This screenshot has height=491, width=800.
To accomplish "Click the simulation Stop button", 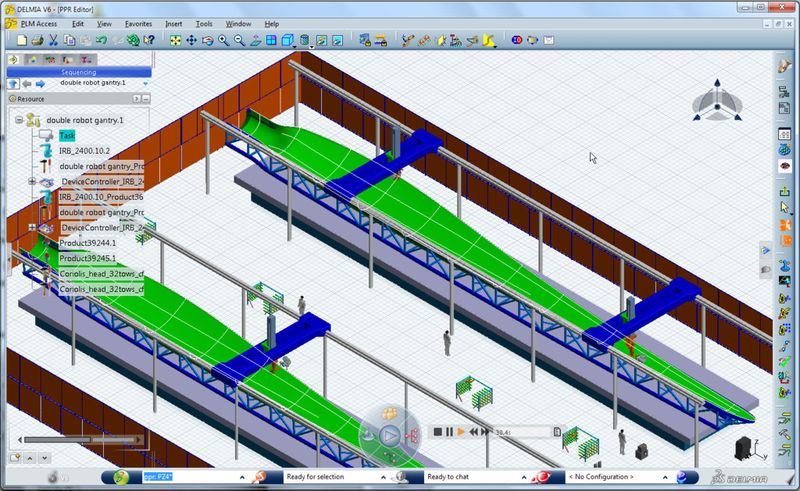I will coord(437,432).
